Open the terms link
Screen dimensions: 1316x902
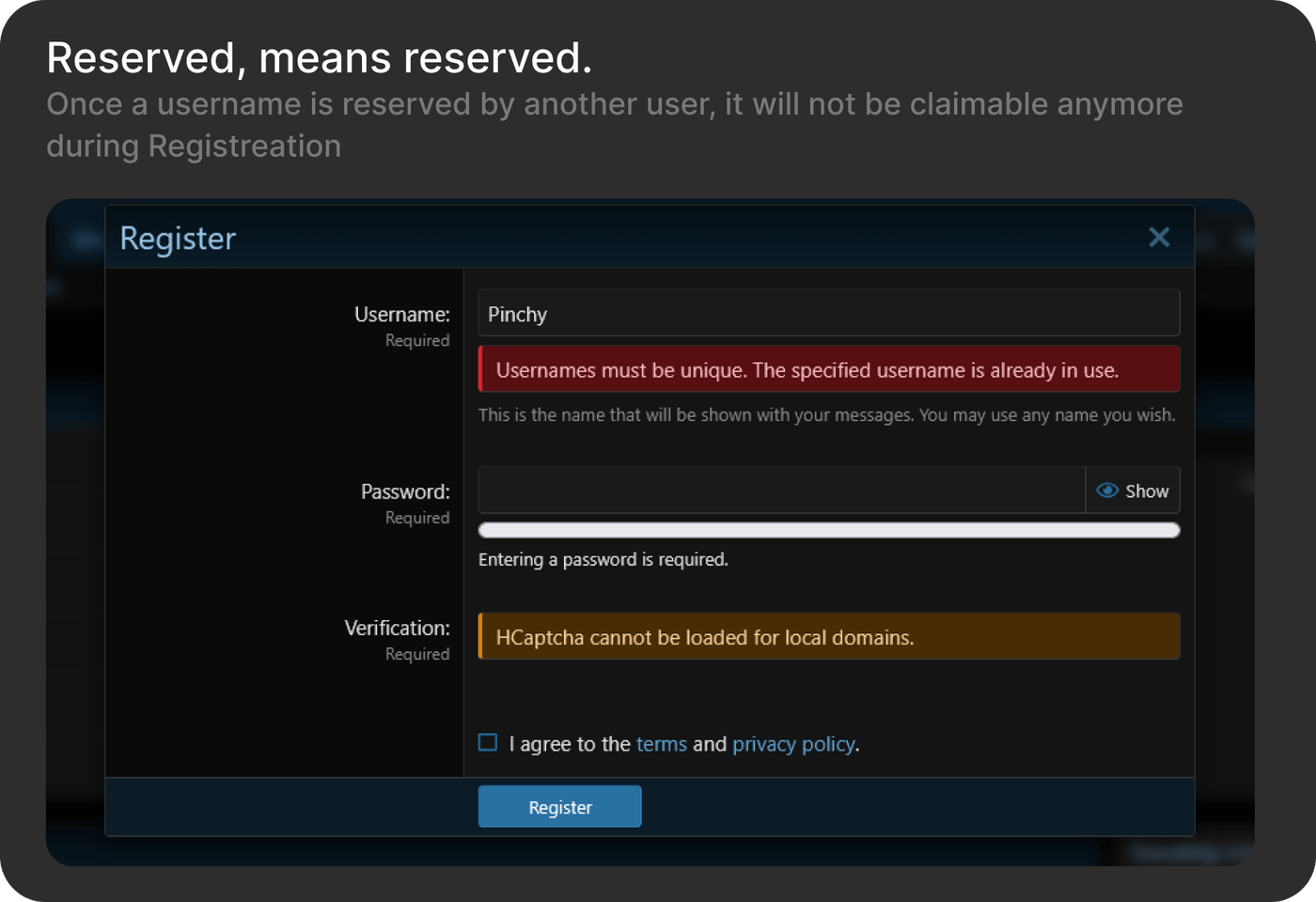point(661,744)
